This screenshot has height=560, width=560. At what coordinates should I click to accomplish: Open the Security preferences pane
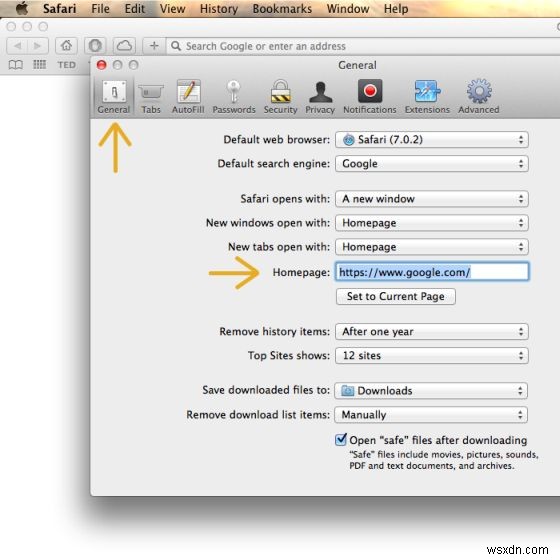click(280, 97)
